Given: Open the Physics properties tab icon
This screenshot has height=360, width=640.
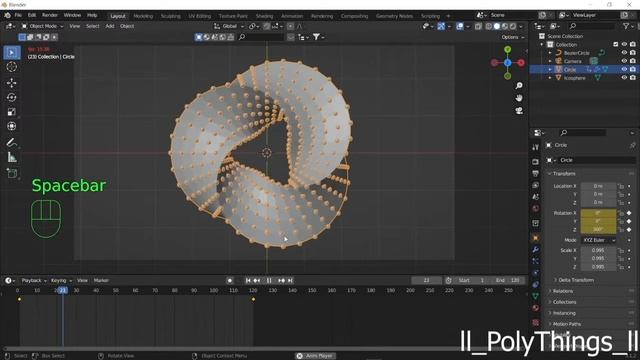Looking at the screenshot, I should (536, 273).
